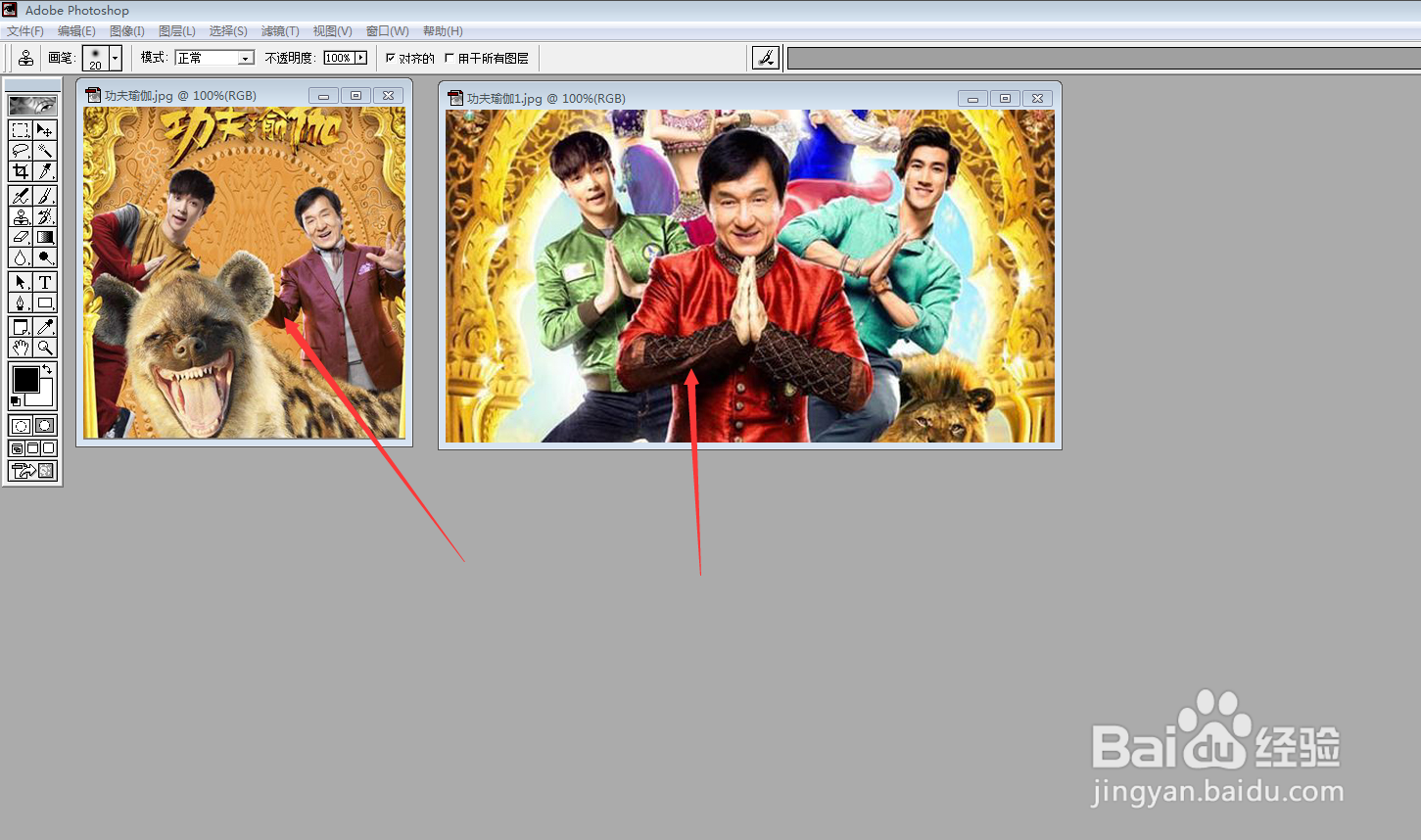Click the 功夫瑜伽1.jpg image canvas

(750, 276)
